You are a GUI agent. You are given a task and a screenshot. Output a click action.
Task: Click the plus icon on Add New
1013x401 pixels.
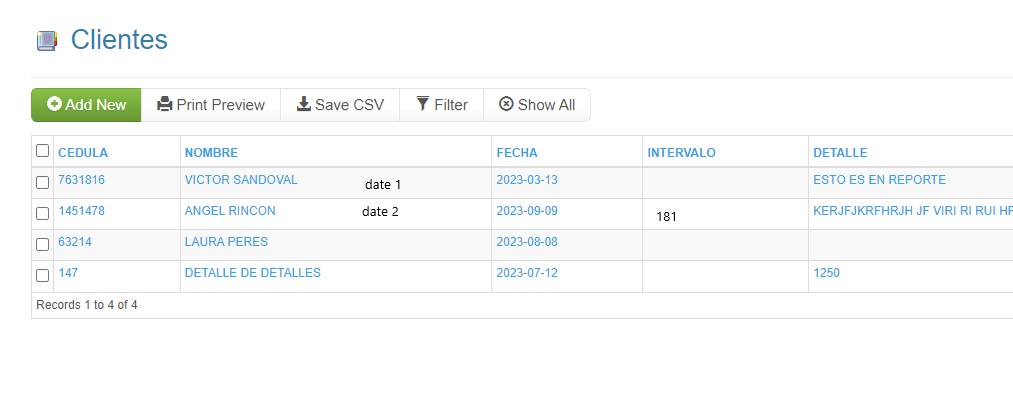54,104
